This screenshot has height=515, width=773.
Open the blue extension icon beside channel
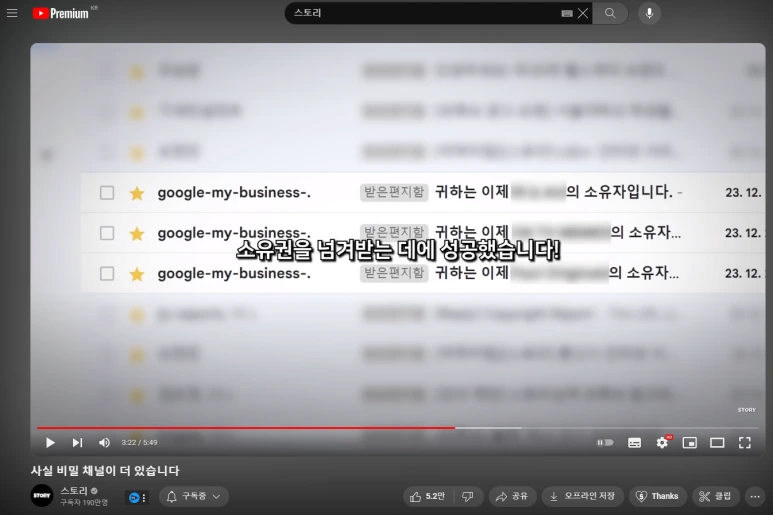point(134,498)
